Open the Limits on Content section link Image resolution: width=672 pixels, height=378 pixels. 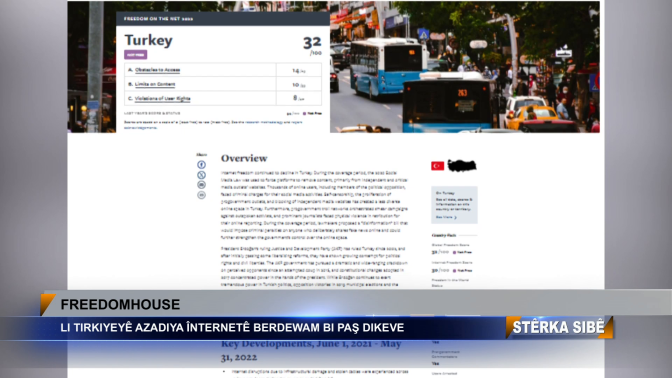(x=155, y=84)
